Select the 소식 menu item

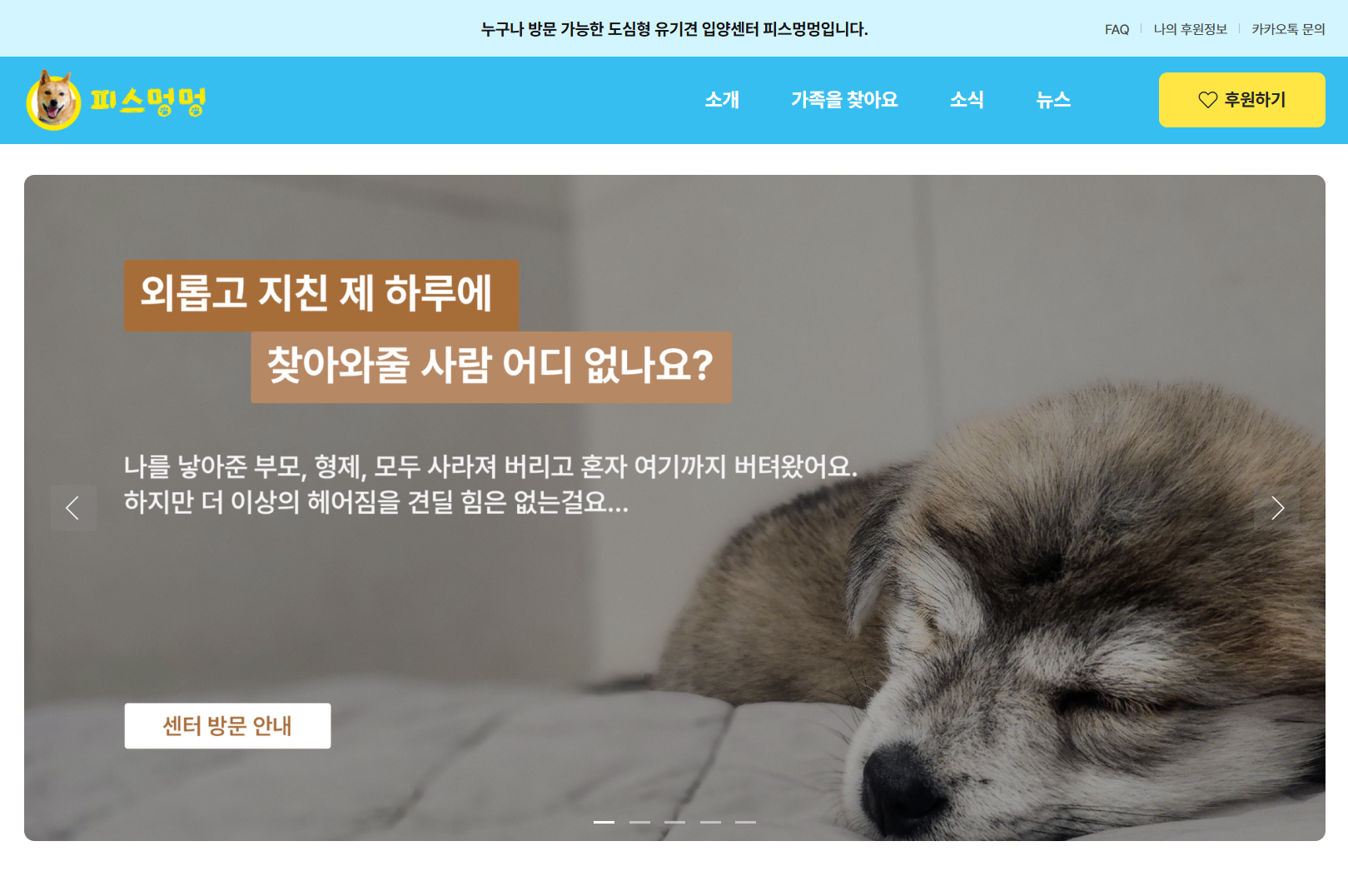[967, 100]
